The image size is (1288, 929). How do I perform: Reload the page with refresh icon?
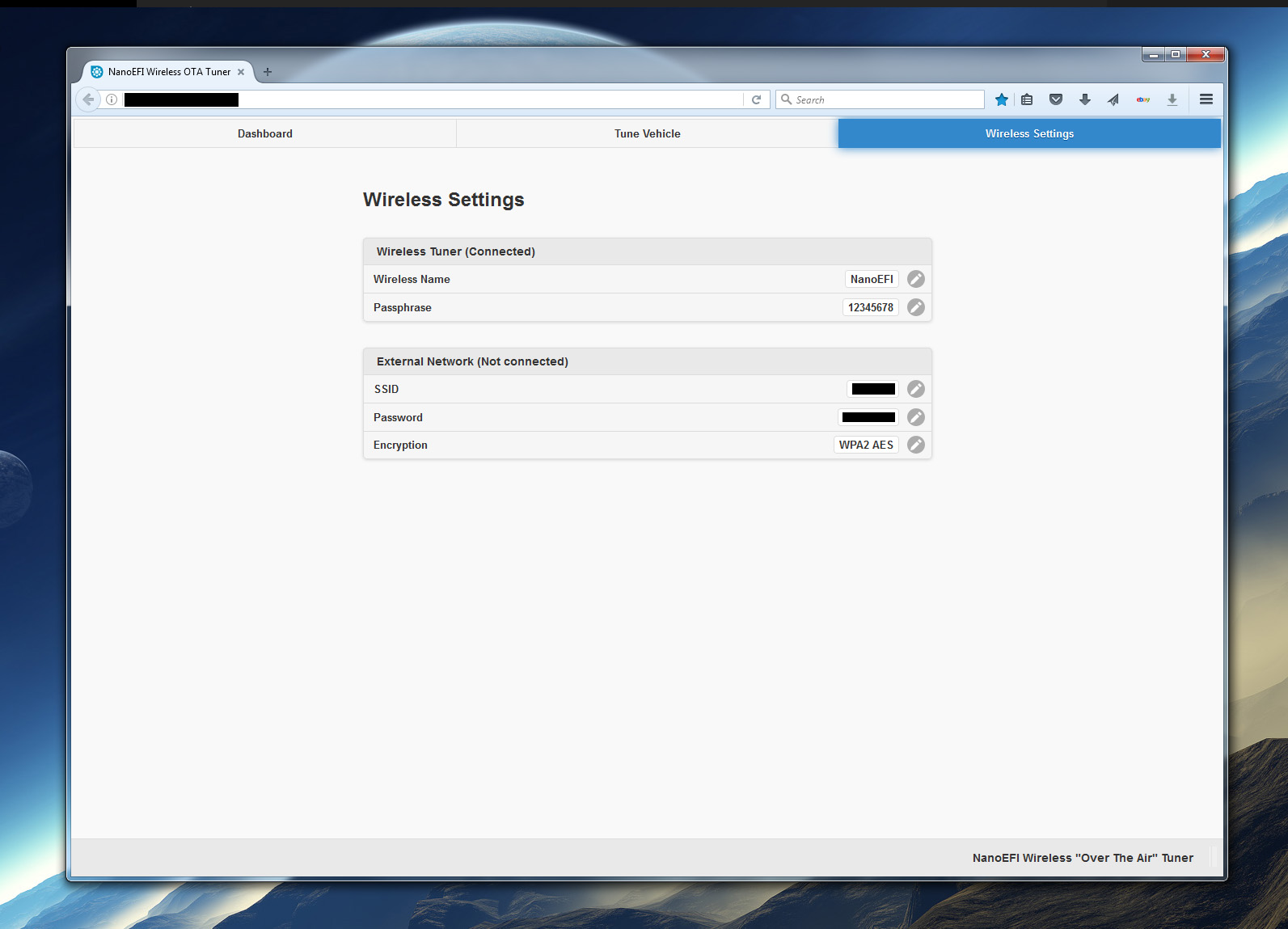[757, 99]
